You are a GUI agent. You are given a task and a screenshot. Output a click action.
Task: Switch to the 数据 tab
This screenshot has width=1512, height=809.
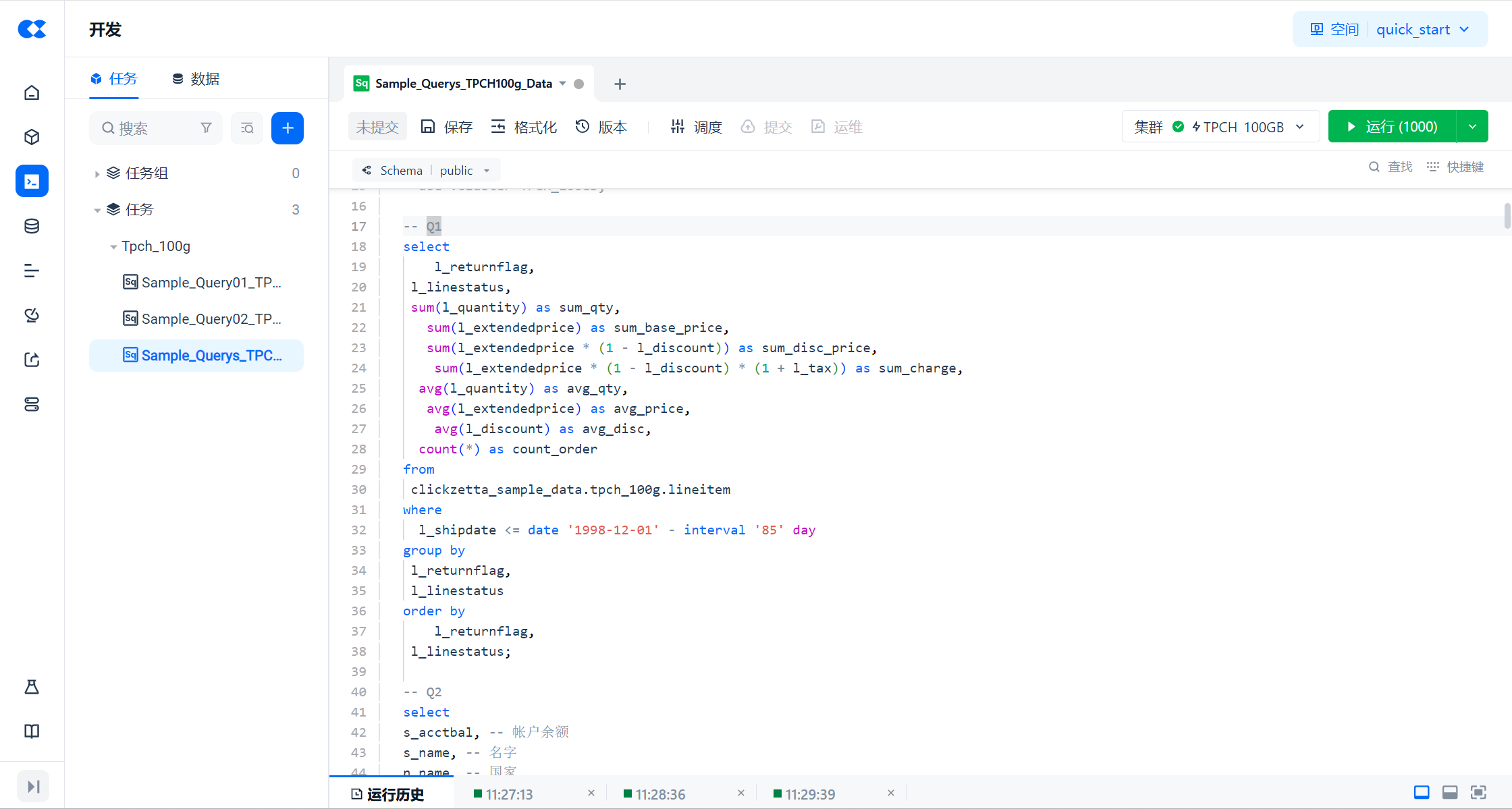coord(196,79)
